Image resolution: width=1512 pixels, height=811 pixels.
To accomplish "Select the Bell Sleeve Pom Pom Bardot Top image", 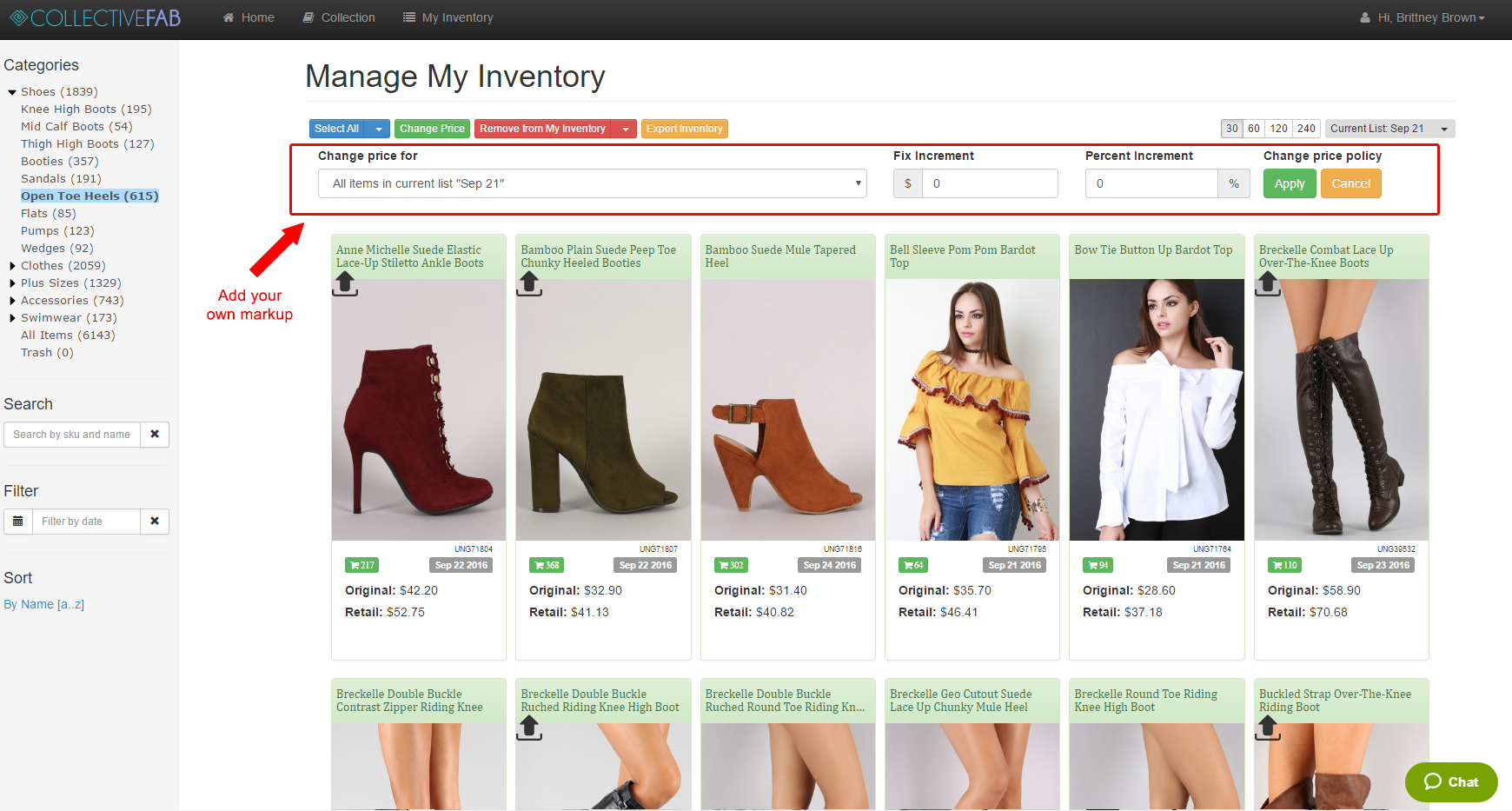I will 972,409.
